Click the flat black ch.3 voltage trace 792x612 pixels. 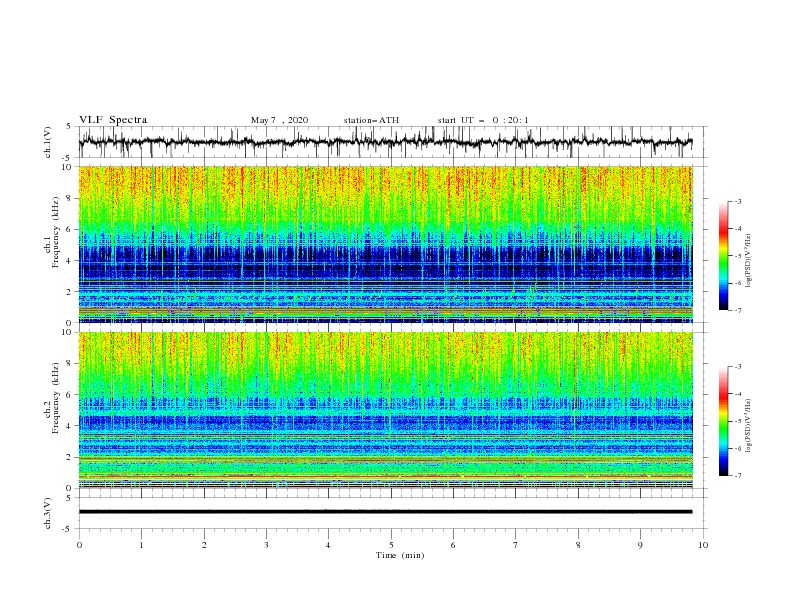click(x=385, y=512)
